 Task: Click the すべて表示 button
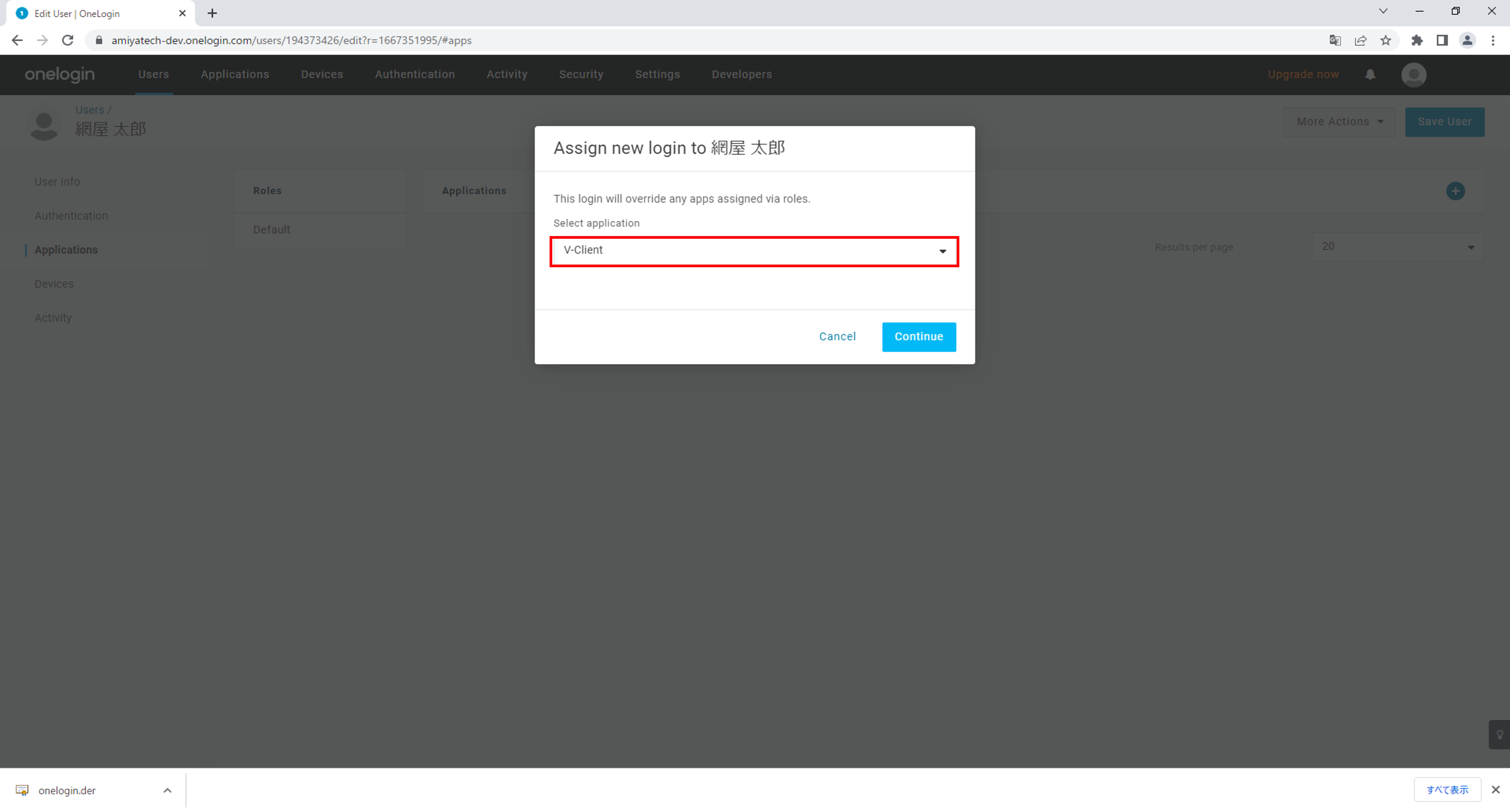1447,790
